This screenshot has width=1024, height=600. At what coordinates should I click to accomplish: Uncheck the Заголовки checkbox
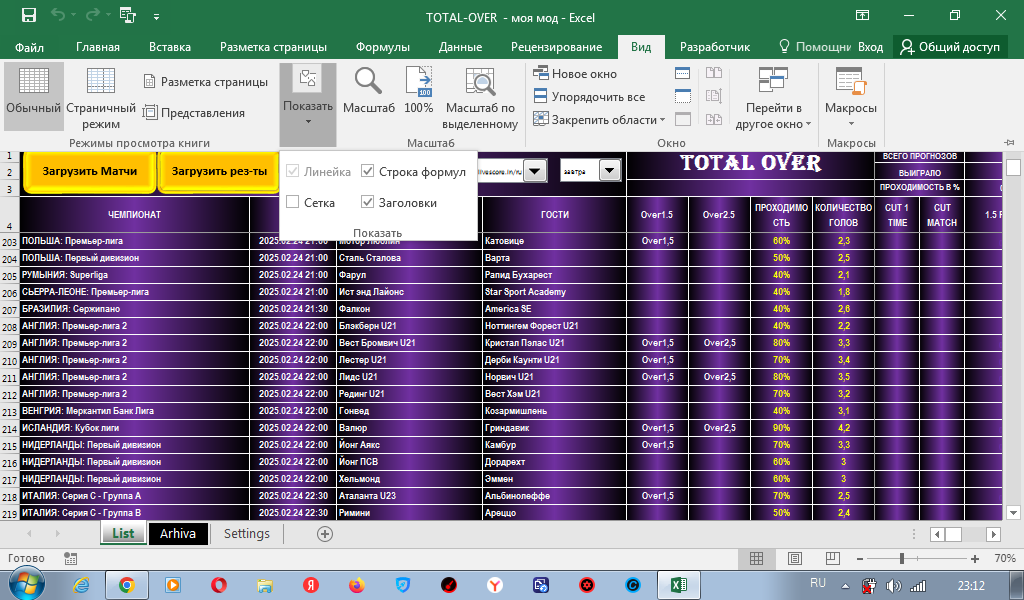(x=368, y=202)
